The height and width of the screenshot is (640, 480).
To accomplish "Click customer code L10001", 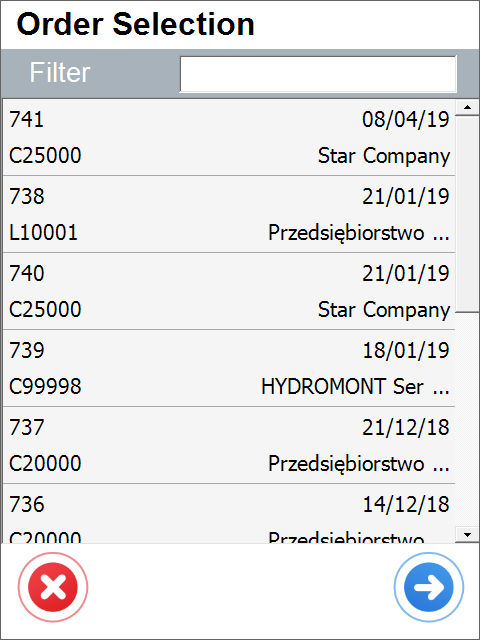I will click(x=43, y=233).
